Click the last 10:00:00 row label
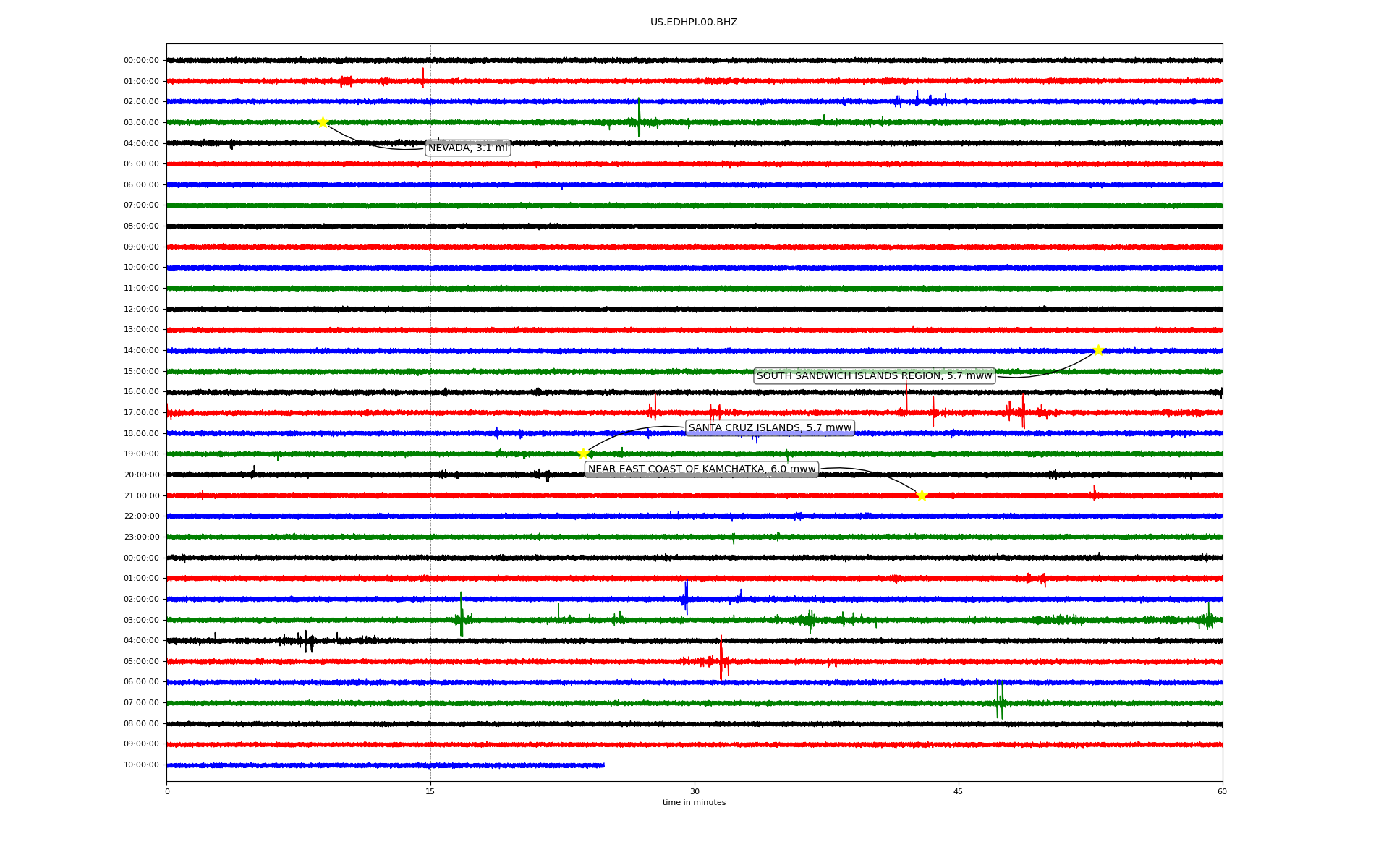Image resolution: width=1389 pixels, height=868 pixels. (141, 765)
